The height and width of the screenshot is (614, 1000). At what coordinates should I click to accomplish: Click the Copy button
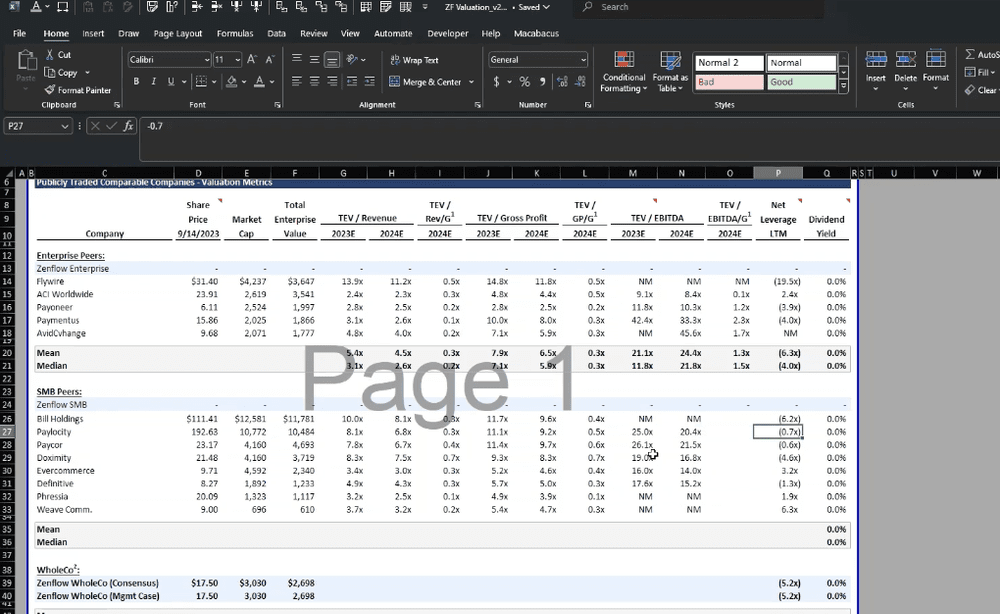61,73
